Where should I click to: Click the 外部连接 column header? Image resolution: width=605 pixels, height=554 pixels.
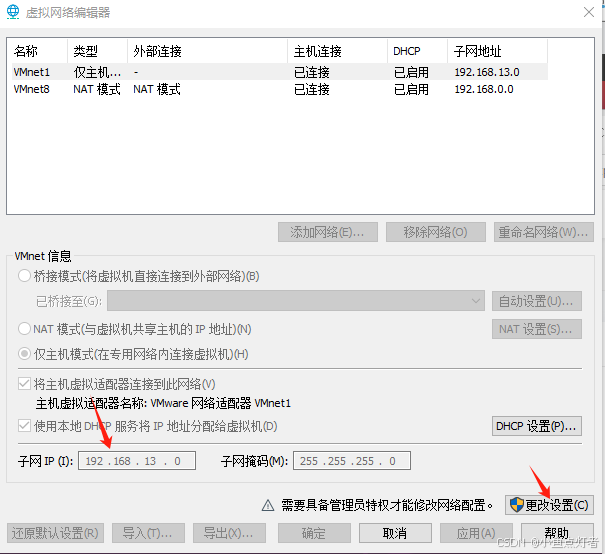pyautogui.click(x=207, y=51)
